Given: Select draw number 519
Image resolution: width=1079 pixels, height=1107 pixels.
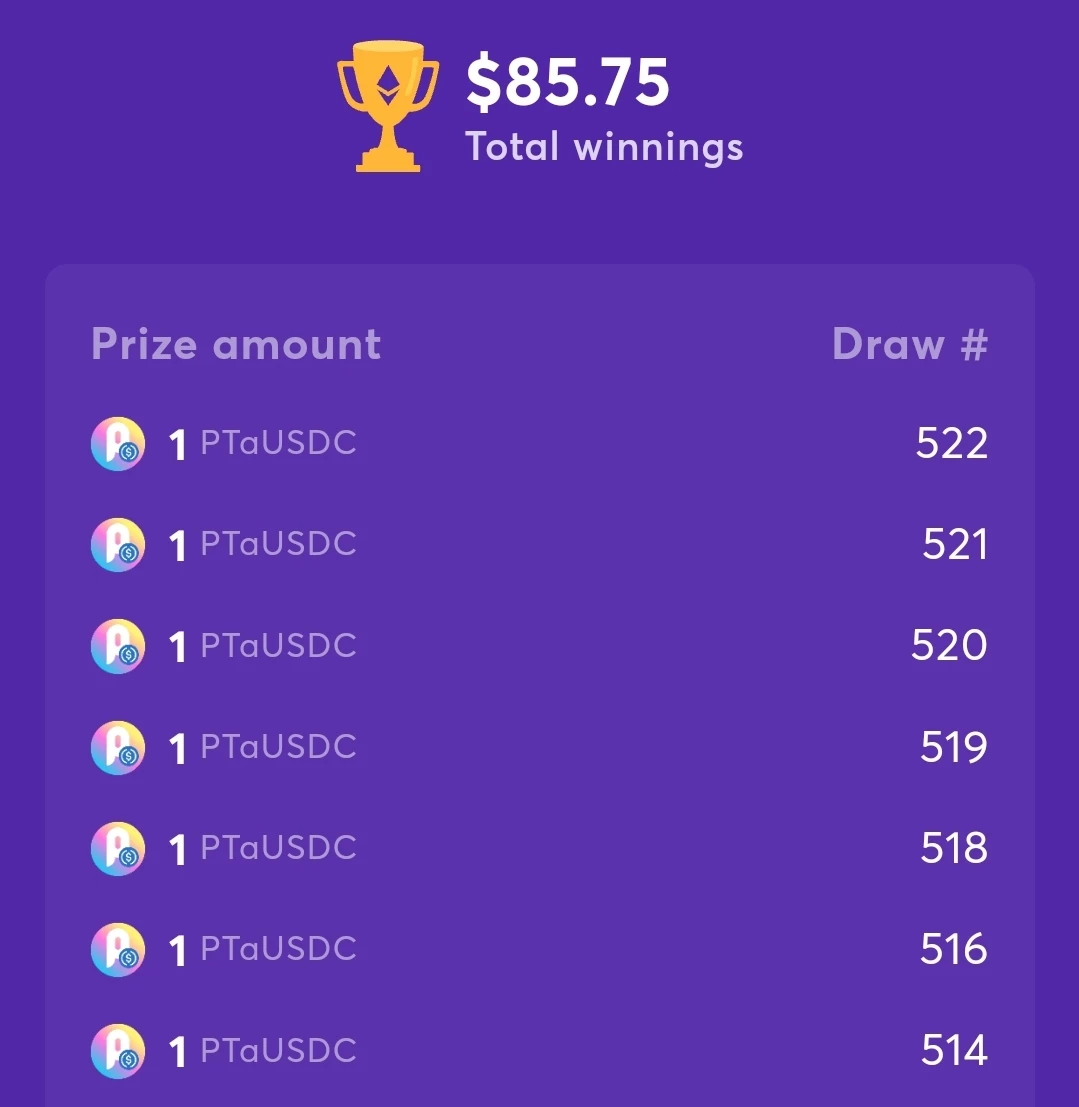Looking at the screenshot, I should [954, 747].
